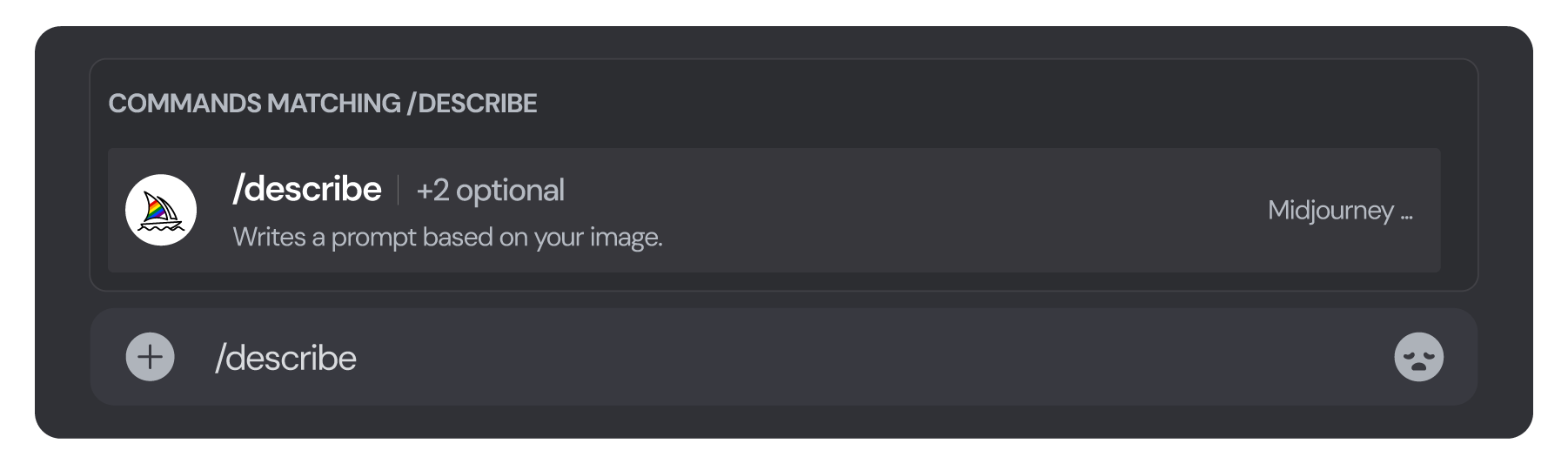Click the truncated ellipsis after Midjourney
1568x464 pixels.
tap(1406, 212)
